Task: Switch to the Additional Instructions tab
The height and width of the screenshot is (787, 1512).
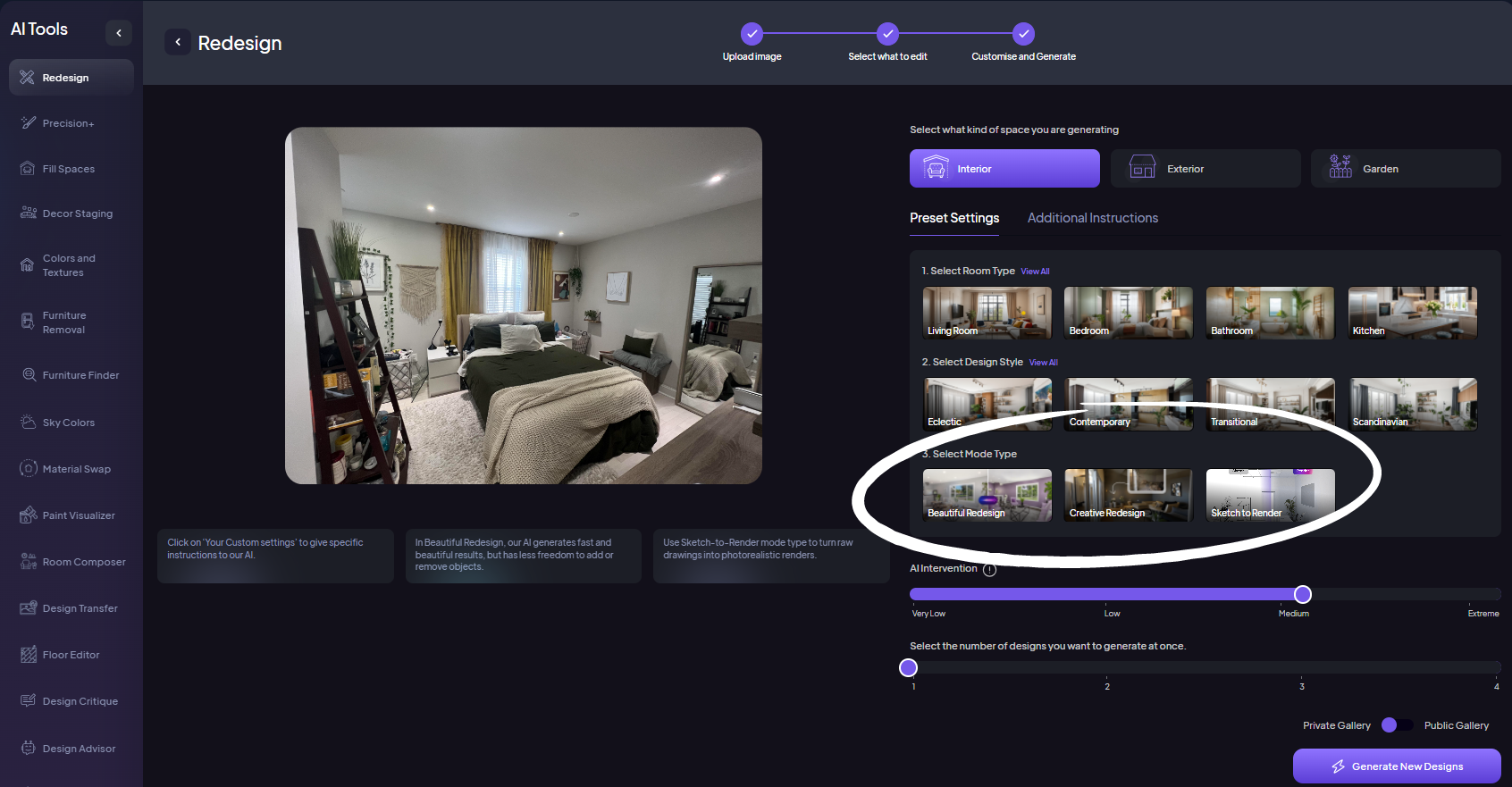Action: tap(1092, 218)
